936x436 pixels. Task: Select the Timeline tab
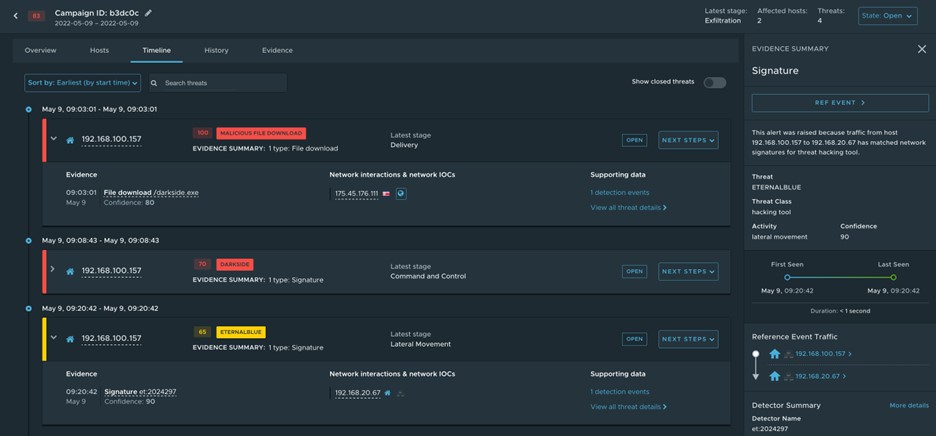coord(156,51)
